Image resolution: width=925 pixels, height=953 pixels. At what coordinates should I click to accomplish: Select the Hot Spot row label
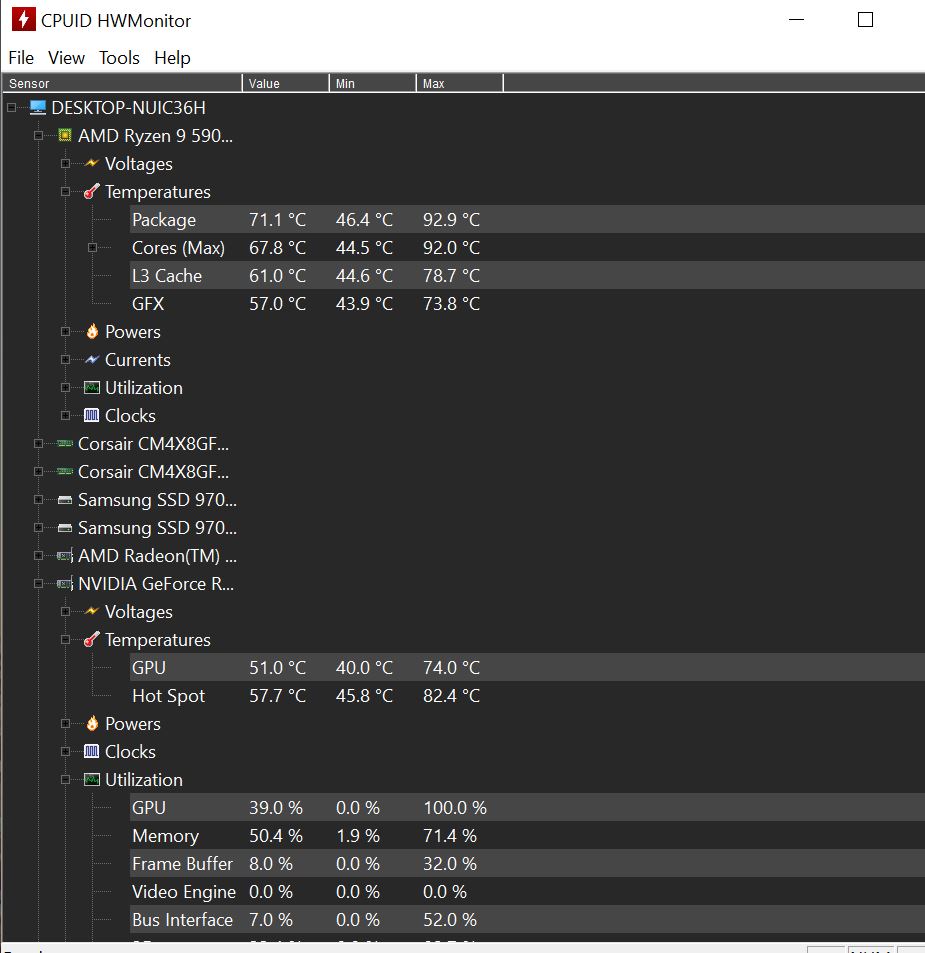(169, 695)
